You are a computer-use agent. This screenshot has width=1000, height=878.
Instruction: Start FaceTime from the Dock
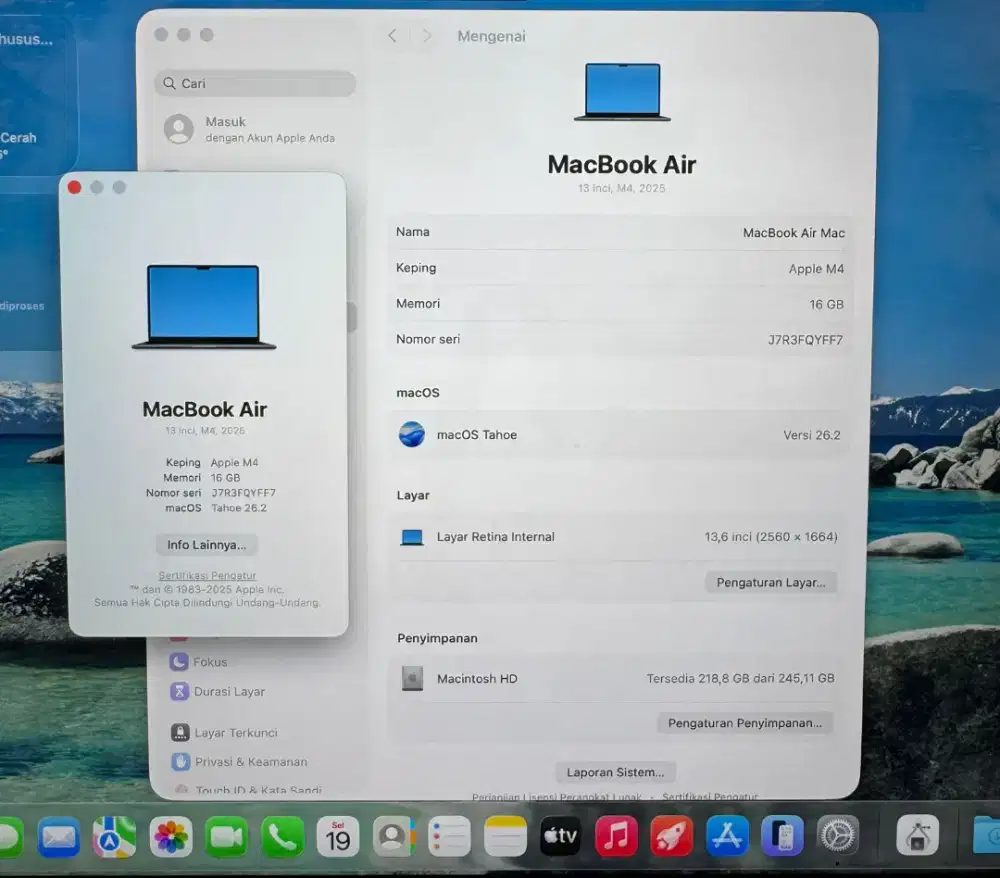click(x=226, y=837)
